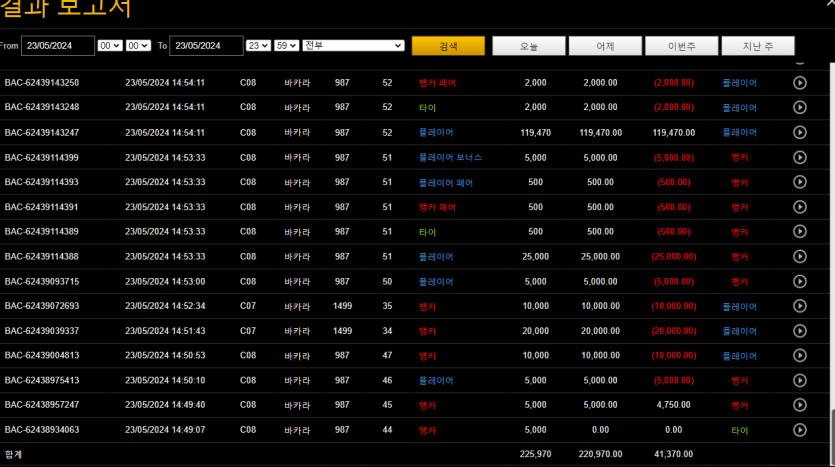The width and height of the screenshot is (835, 467).
Task: Click timestamp 23/05/2024 14:53:00
Action: [165, 281]
